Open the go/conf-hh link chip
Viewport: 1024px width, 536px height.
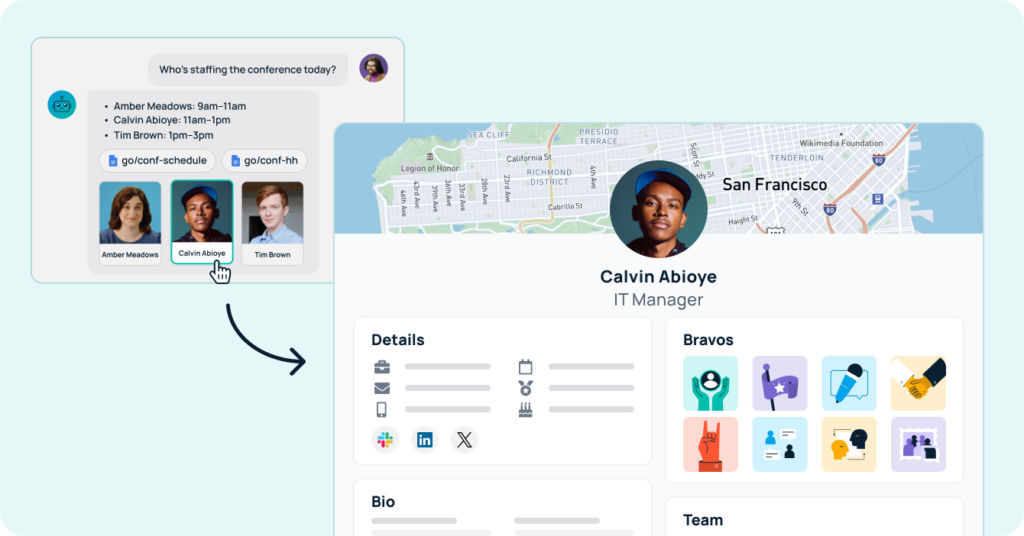264,161
